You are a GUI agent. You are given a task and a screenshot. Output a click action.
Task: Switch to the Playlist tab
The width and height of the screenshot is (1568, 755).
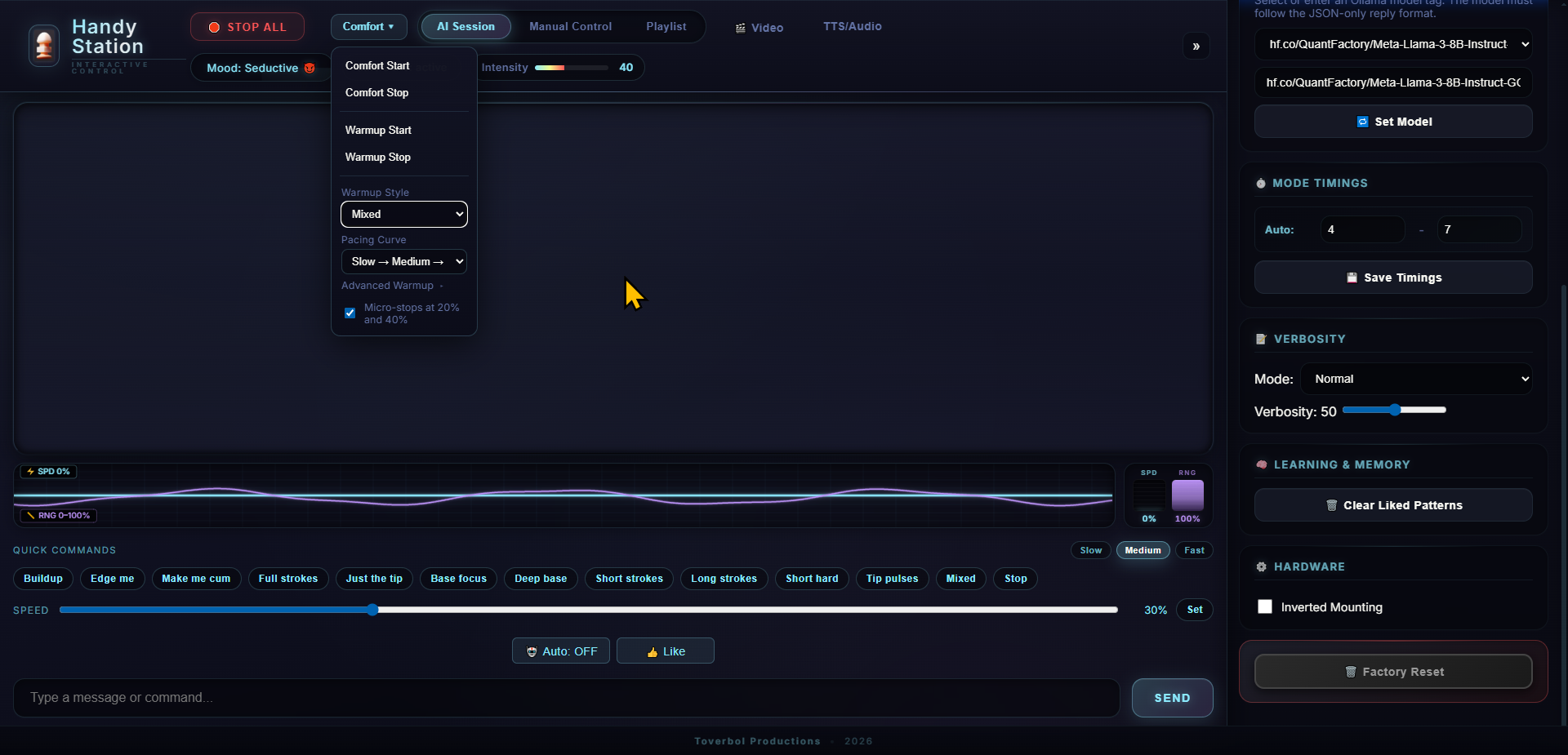click(x=666, y=27)
